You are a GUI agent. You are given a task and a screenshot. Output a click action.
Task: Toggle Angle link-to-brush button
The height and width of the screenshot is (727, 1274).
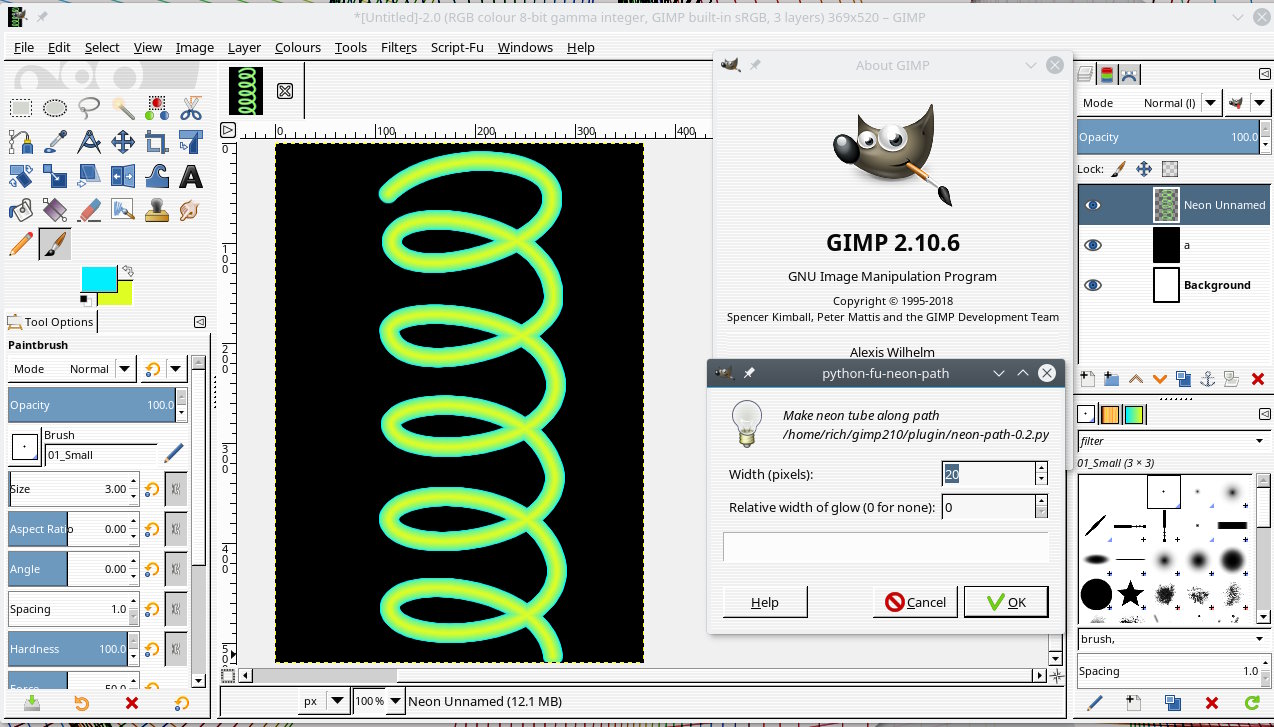pos(176,569)
